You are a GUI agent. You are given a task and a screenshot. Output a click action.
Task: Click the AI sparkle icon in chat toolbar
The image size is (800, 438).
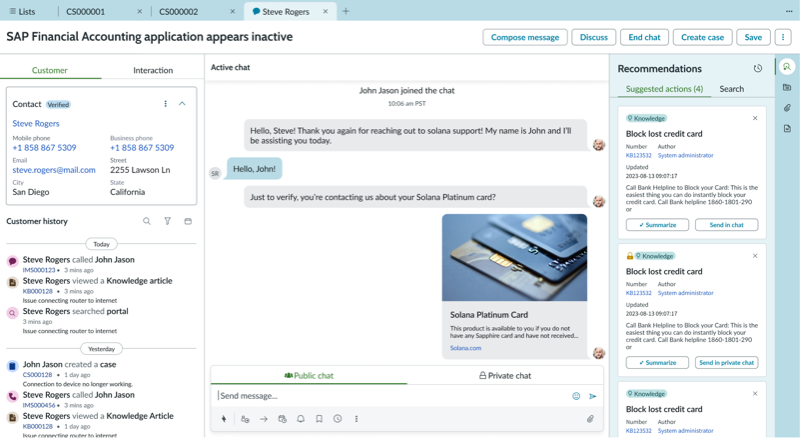pos(223,419)
